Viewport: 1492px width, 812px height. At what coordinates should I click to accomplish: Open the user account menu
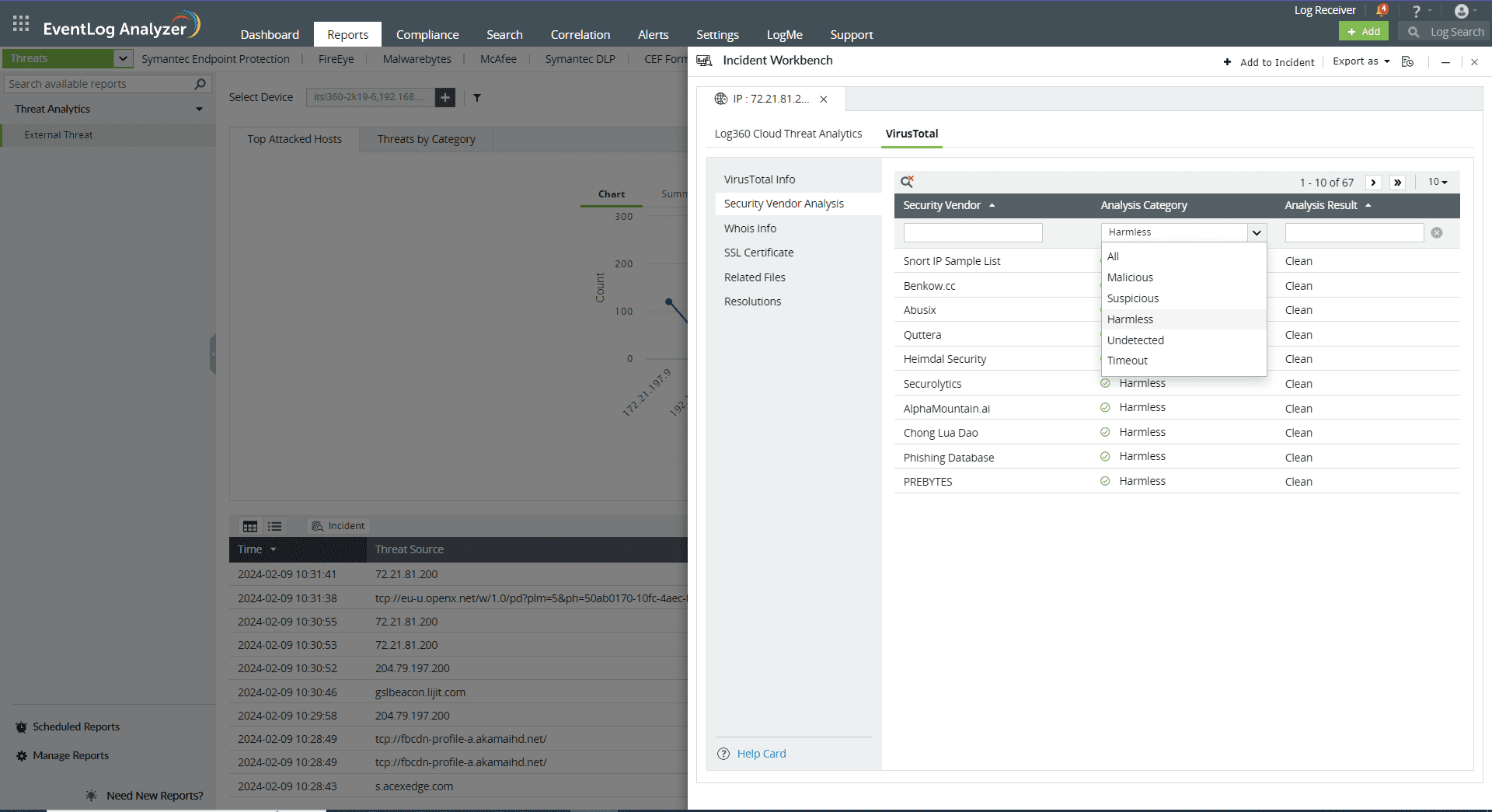[x=1462, y=11]
